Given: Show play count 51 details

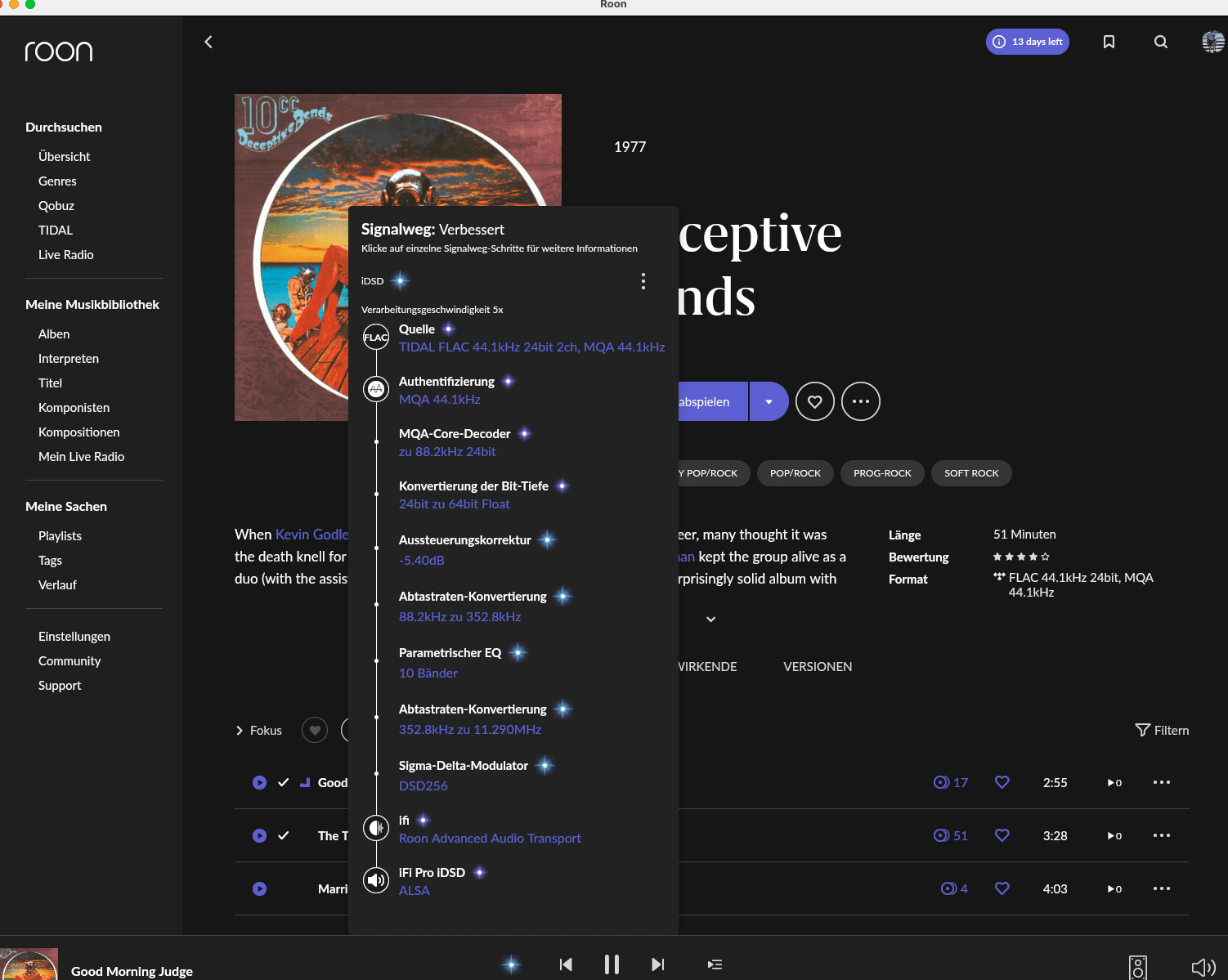Looking at the screenshot, I should pos(951,835).
